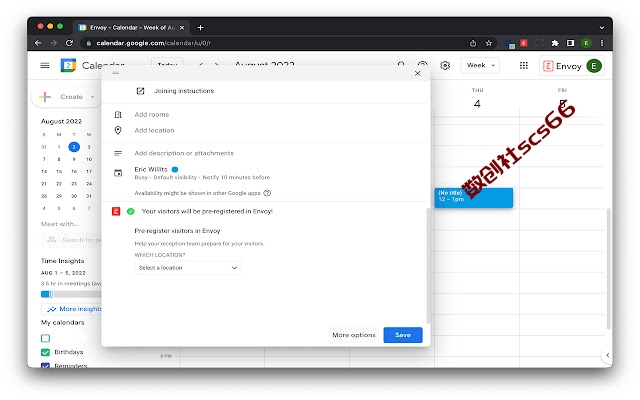Toggle the Birthdays calendar checkbox

pos(45,352)
